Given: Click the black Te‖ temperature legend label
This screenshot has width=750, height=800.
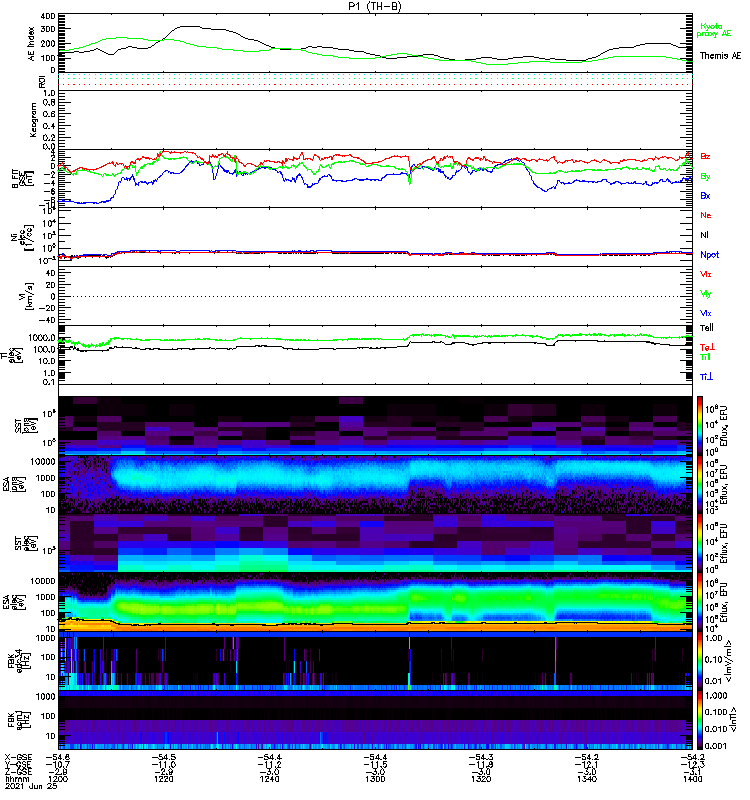Looking at the screenshot, I should pos(707,328).
